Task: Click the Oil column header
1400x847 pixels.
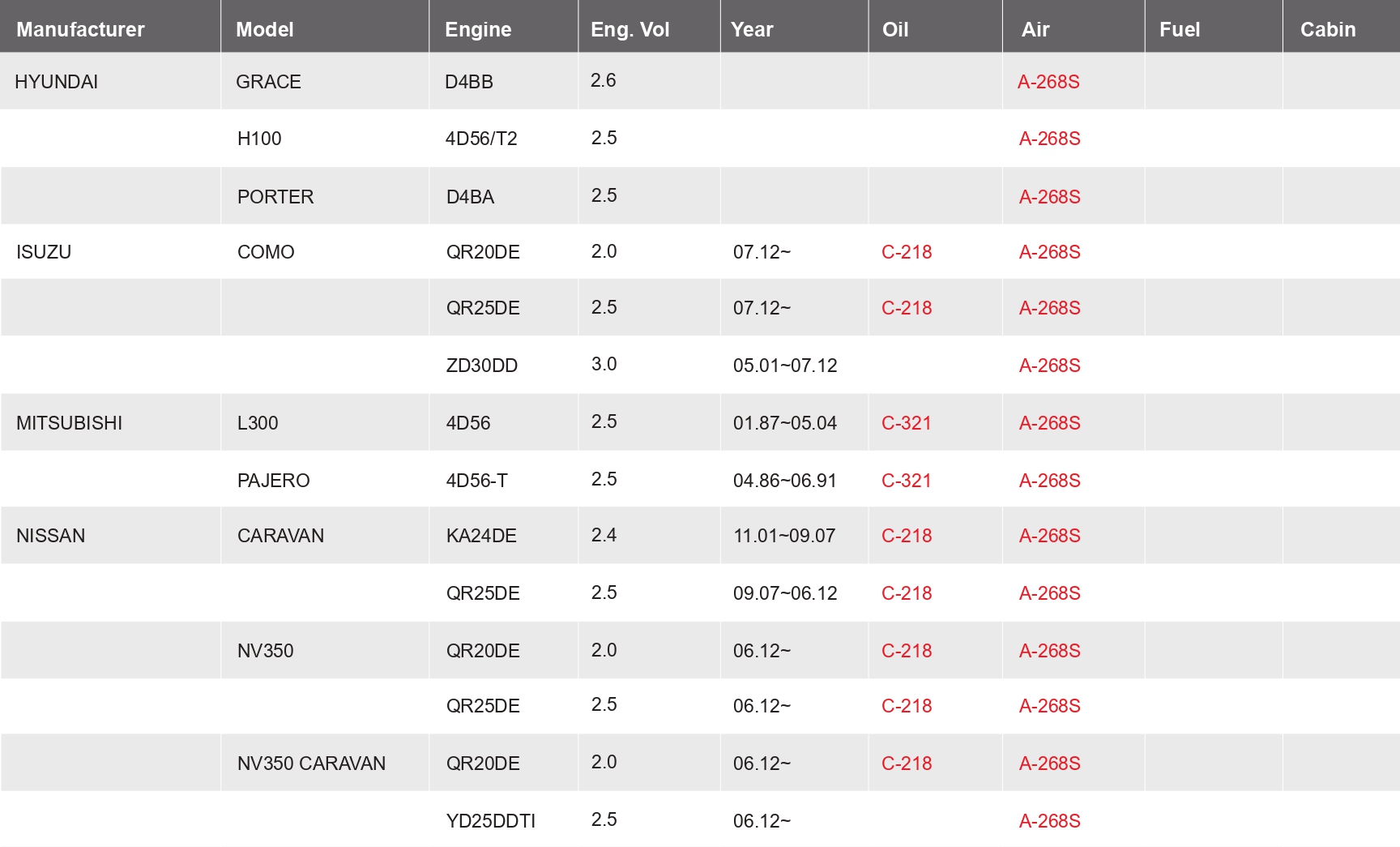Action: pos(895,29)
